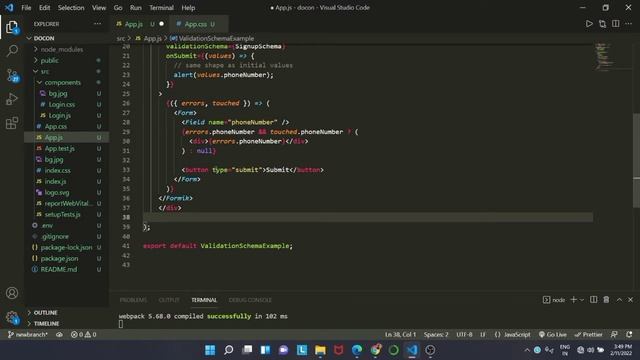This screenshot has width=640, height=360.
Task: Switch to the Output panel tab
Action: point(169,300)
